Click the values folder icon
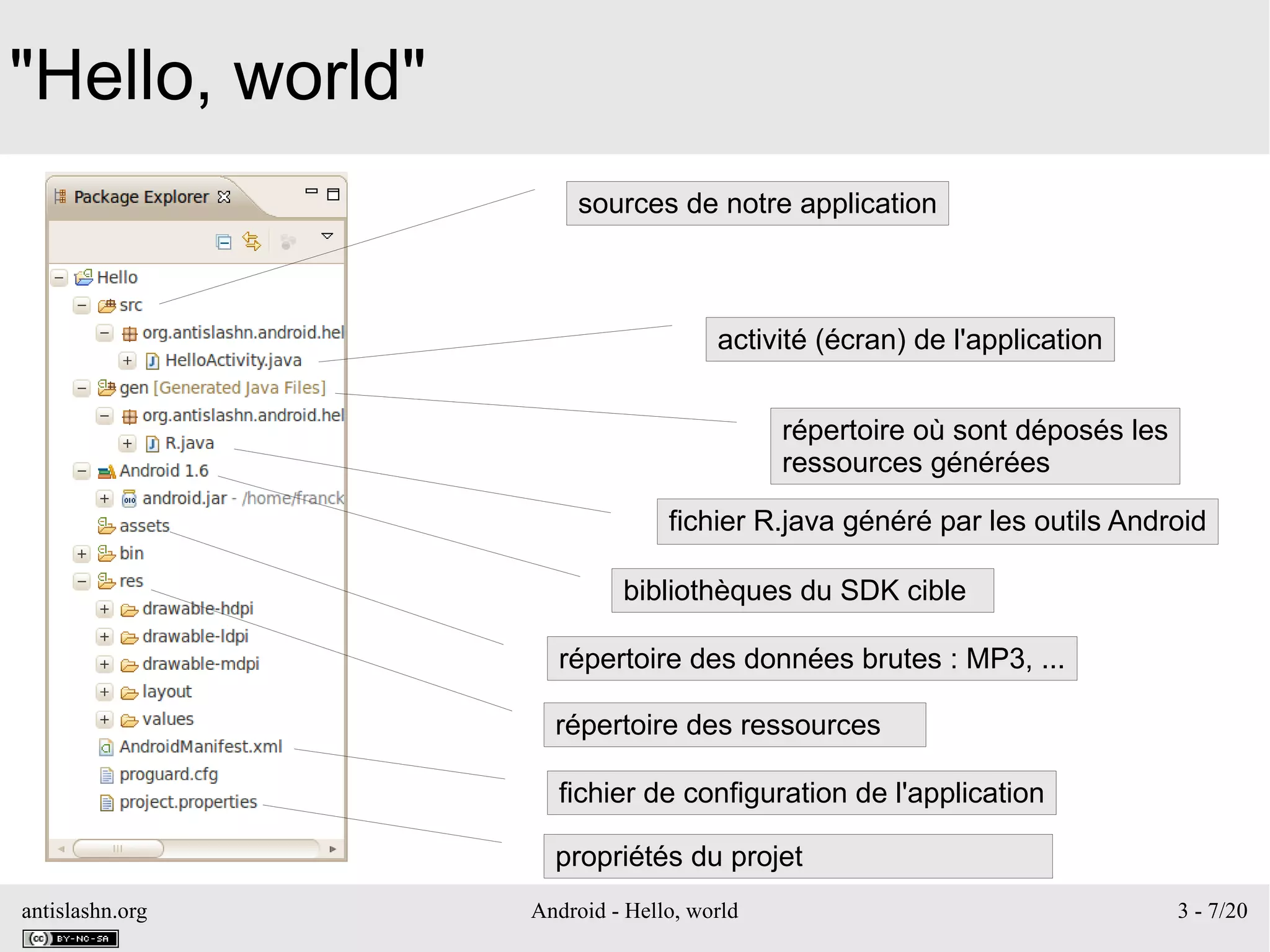Image resolution: width=1270 pixels, height=952 pixels. (x=129, y=721)
